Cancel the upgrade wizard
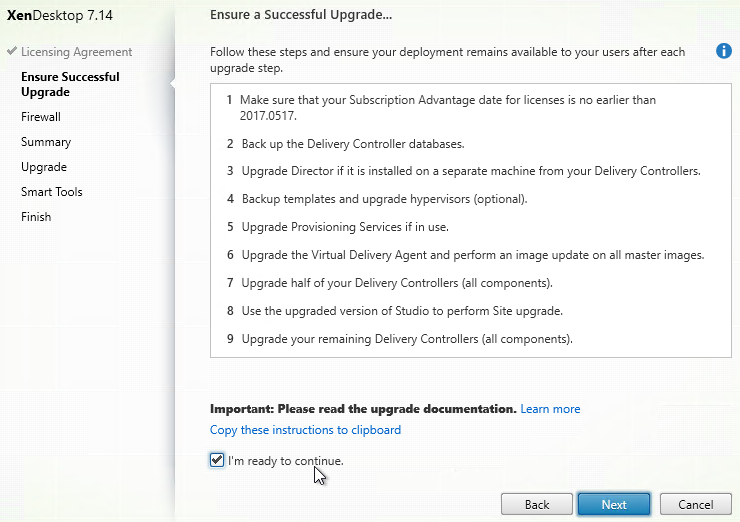Image resolution: width=740 pixels, height=522 pixels. click(x=695, y=505)
